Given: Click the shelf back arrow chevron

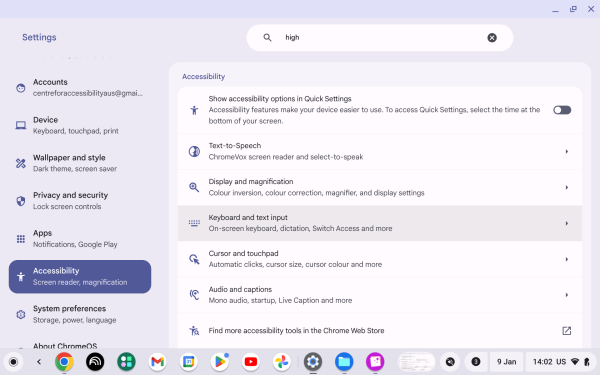Looking at the screenshot, I should [39, 362].
